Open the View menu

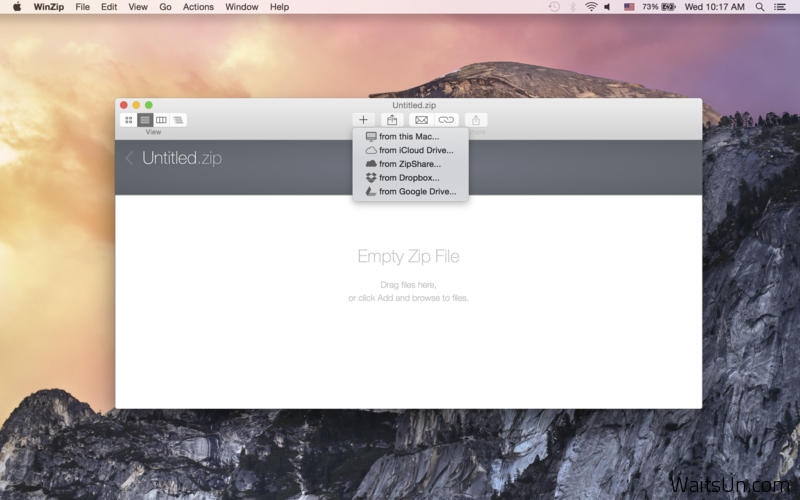138,7
